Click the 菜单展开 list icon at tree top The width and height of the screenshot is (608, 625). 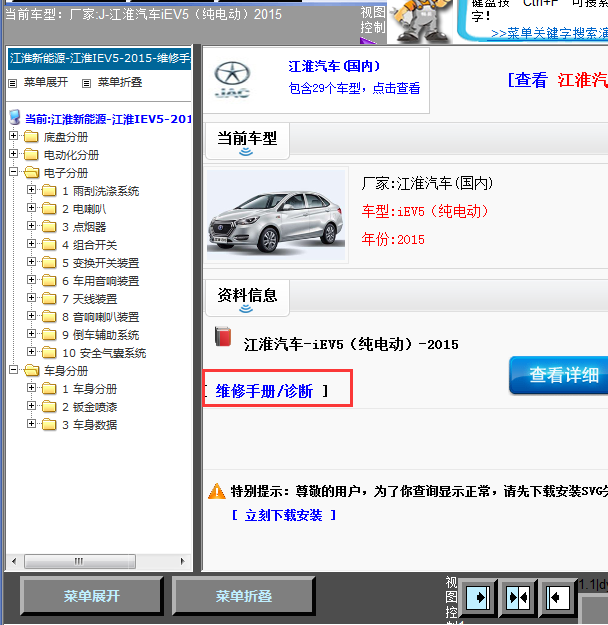pyautogui.click(x=13, y=83)
